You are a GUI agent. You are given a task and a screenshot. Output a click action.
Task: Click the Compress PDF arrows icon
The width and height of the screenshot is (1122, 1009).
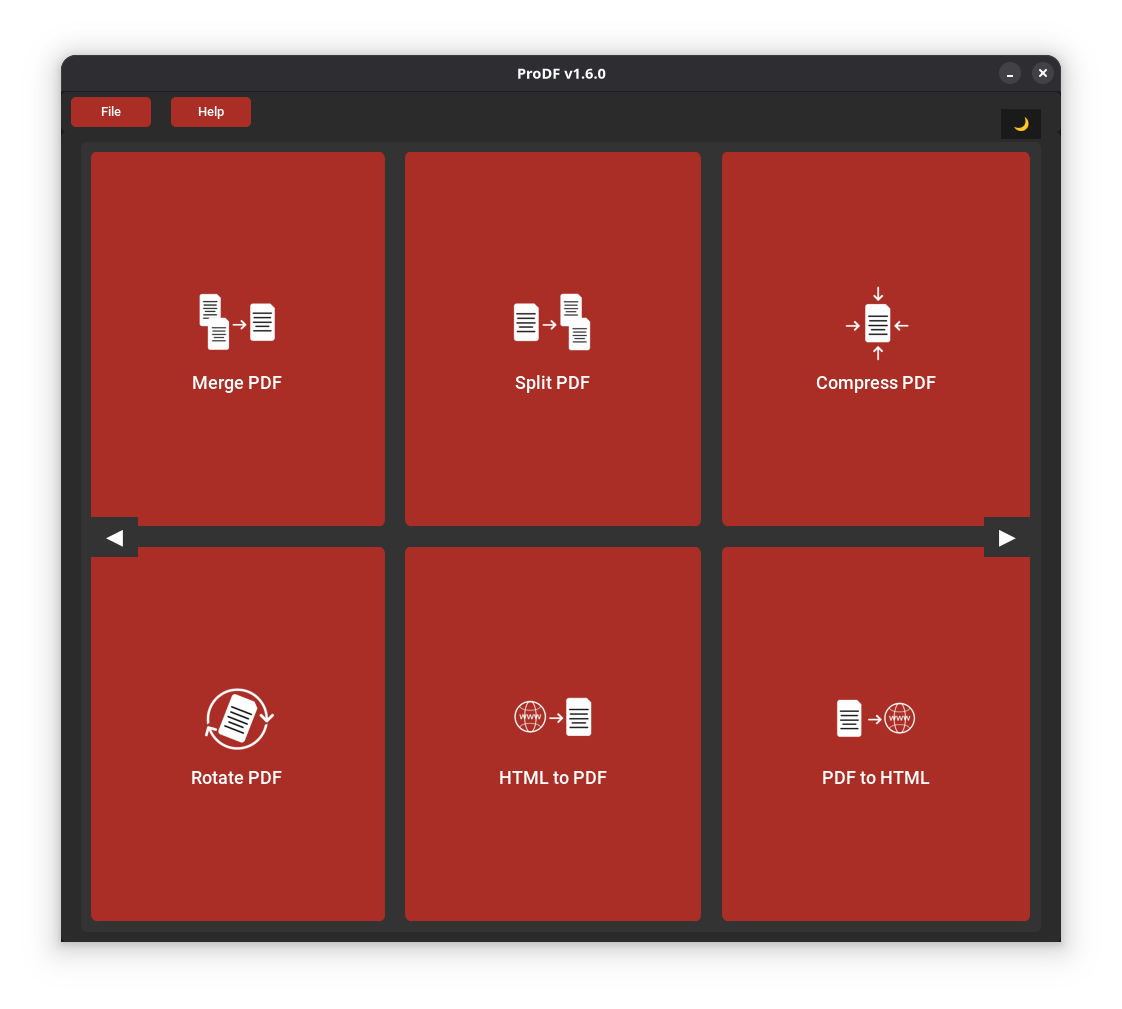click(x=877, y=323)
